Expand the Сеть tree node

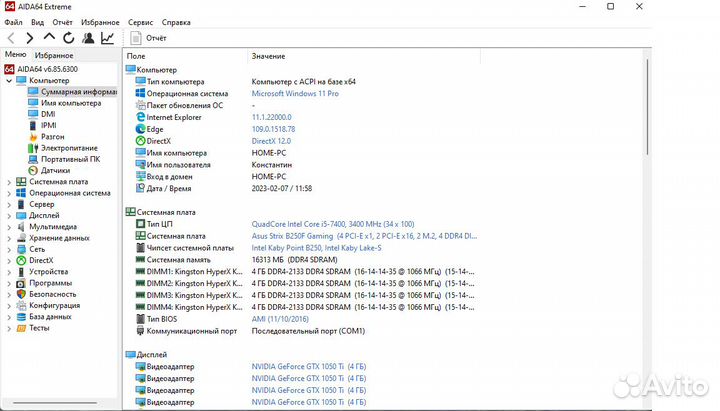pyautogui.click(x=9, y=250)
